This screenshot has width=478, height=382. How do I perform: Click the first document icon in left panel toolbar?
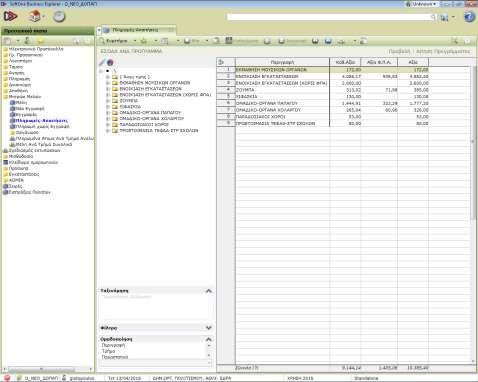click(x=7, y=41)
